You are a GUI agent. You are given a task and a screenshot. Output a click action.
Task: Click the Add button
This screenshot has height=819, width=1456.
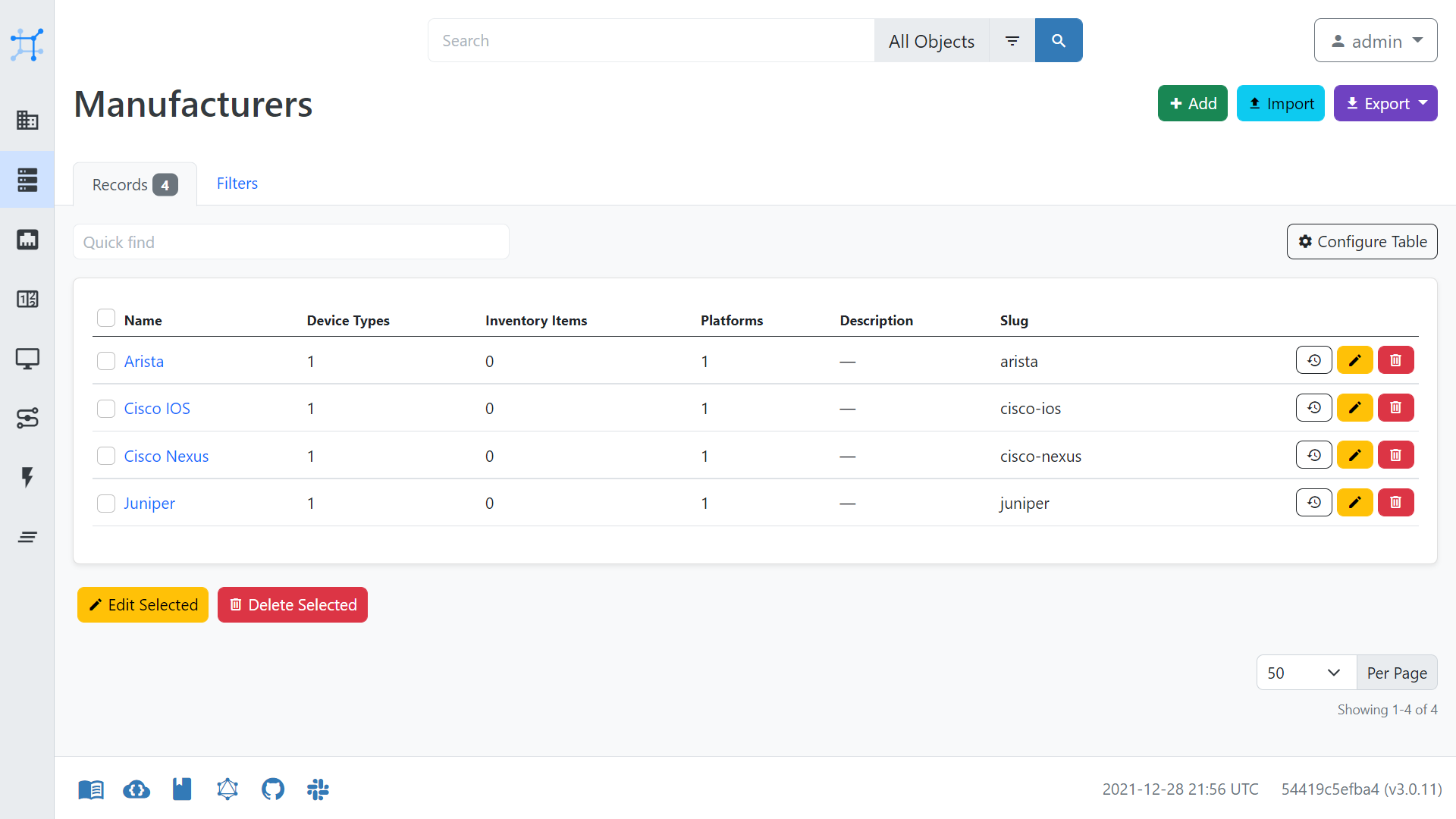(1192, 103)
